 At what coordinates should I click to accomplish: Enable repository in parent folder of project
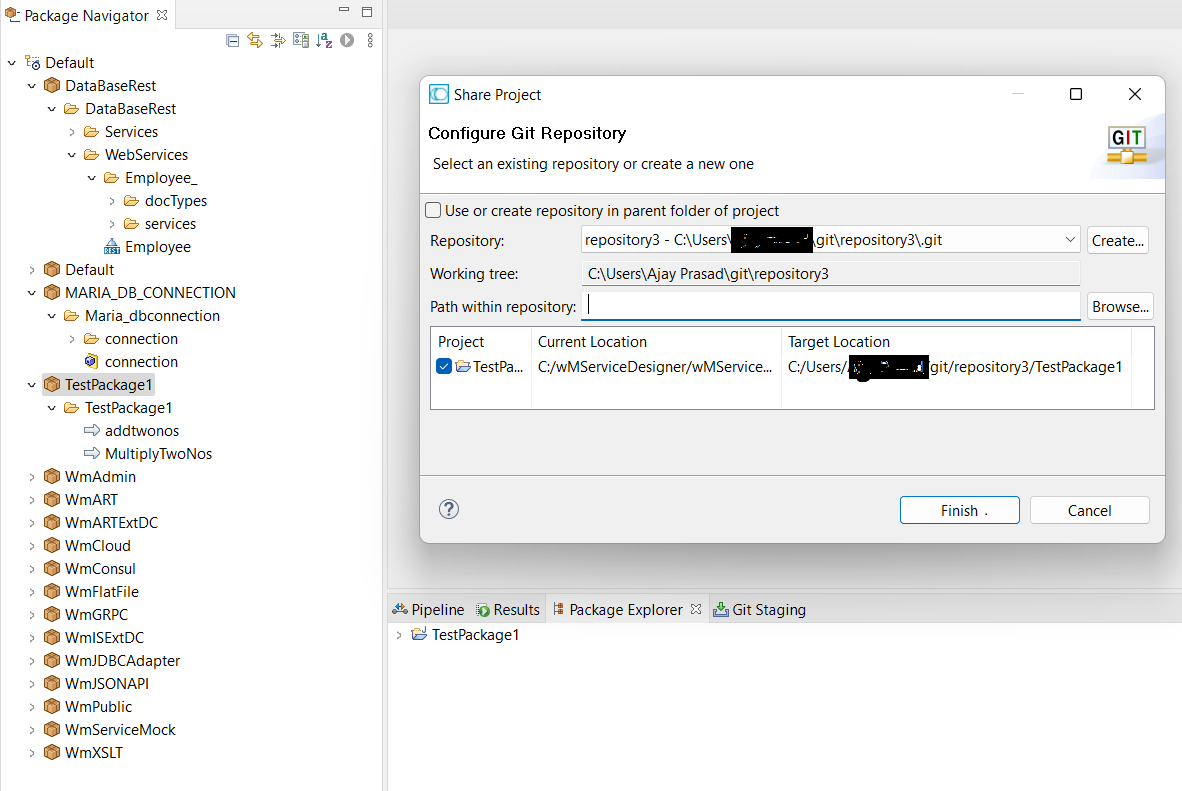[433, 209]
